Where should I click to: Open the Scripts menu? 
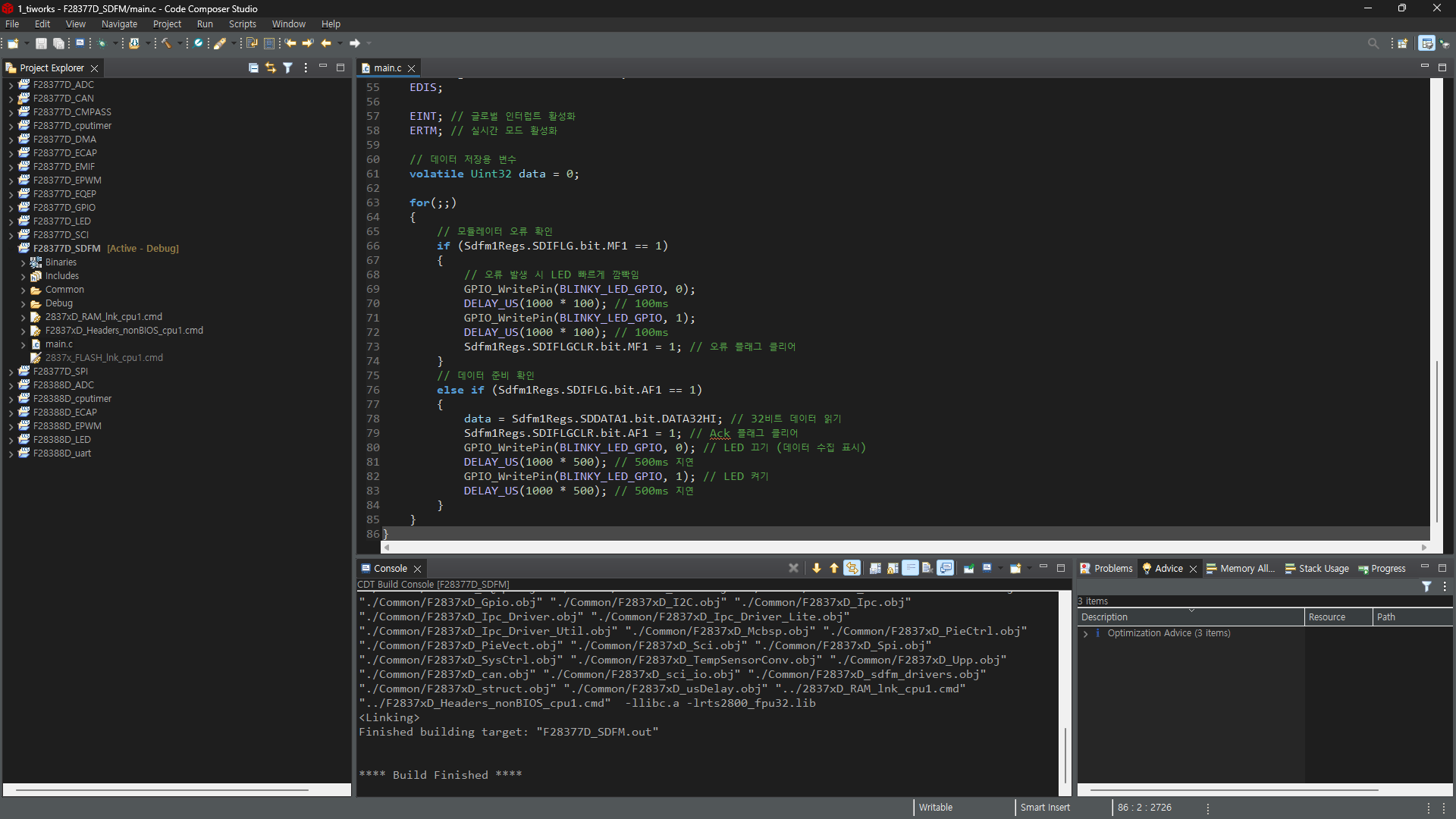click(x=242, y=24)
